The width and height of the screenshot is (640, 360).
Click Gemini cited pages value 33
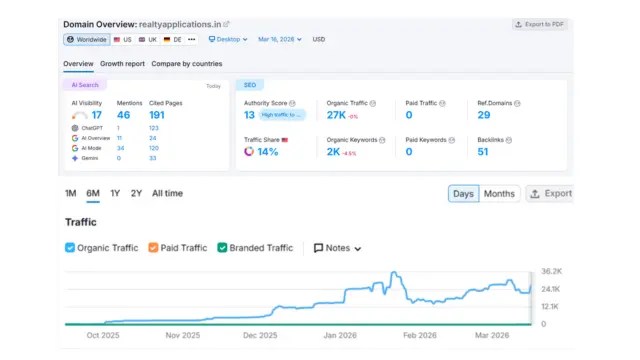152,158
